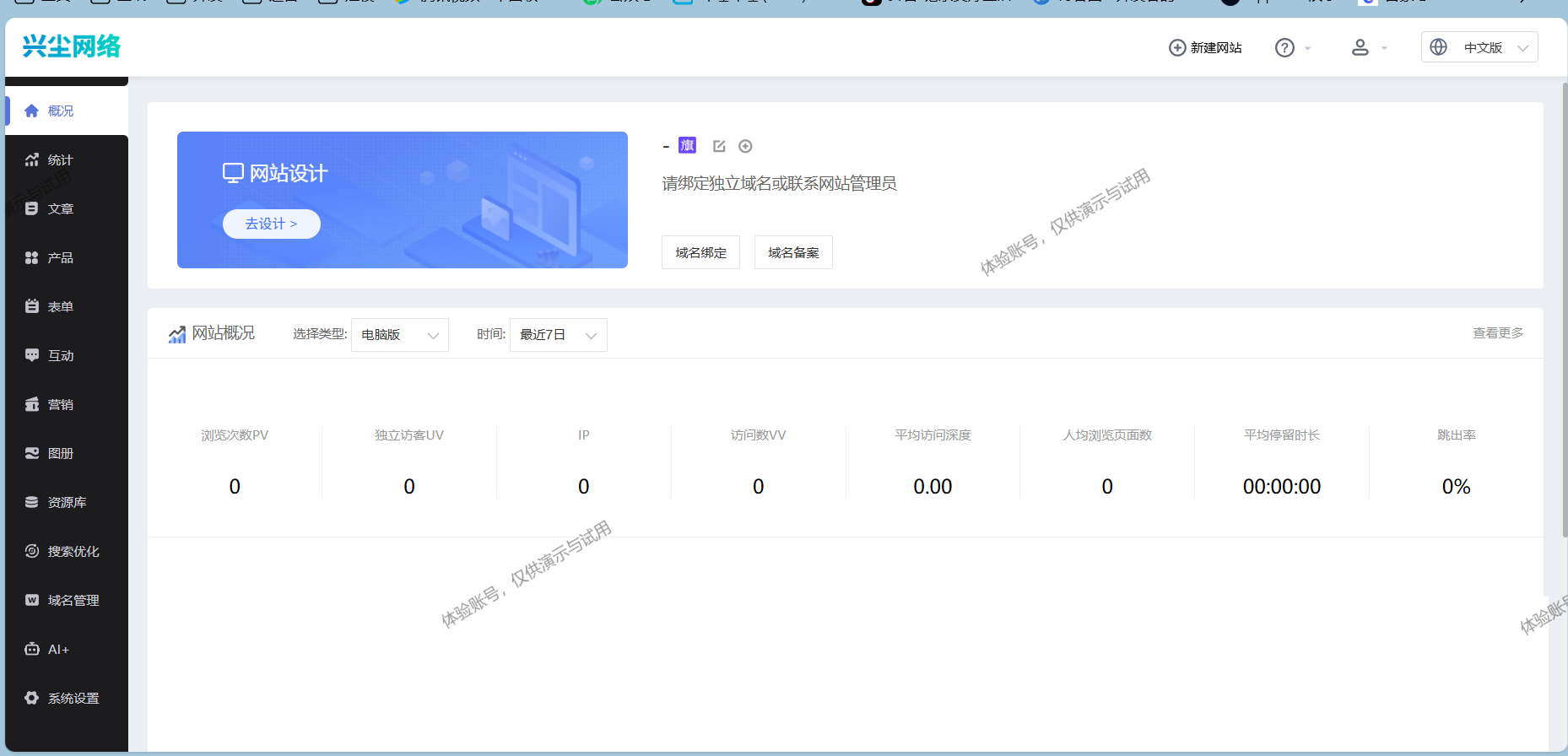Click the AI+ robot icon

(32, 649)
